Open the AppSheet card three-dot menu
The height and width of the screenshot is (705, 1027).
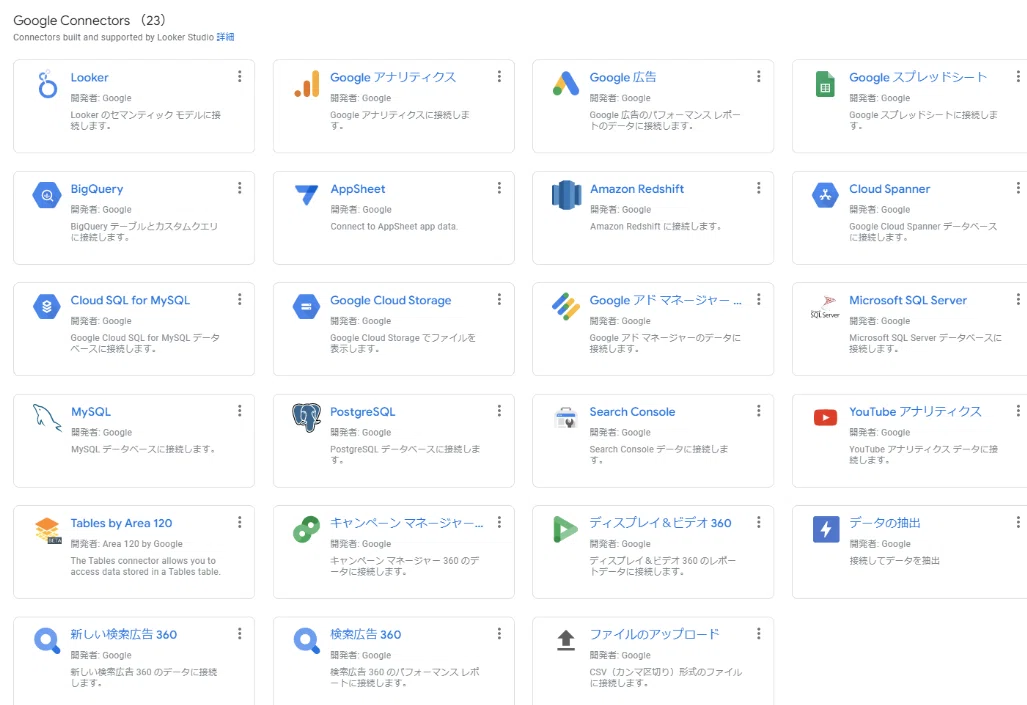point(499,188)
